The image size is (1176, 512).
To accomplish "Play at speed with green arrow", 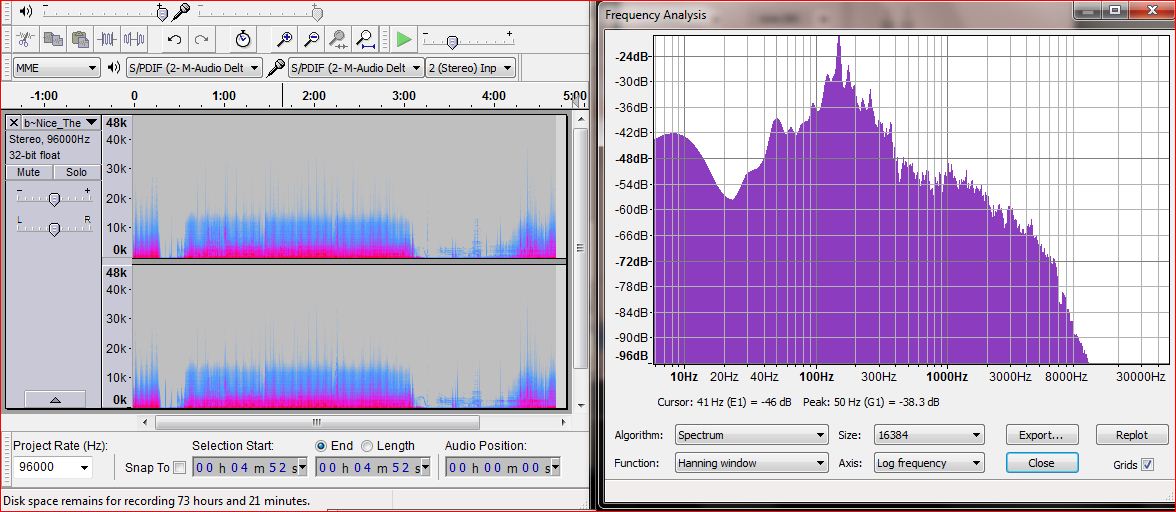I will [404, 39].
